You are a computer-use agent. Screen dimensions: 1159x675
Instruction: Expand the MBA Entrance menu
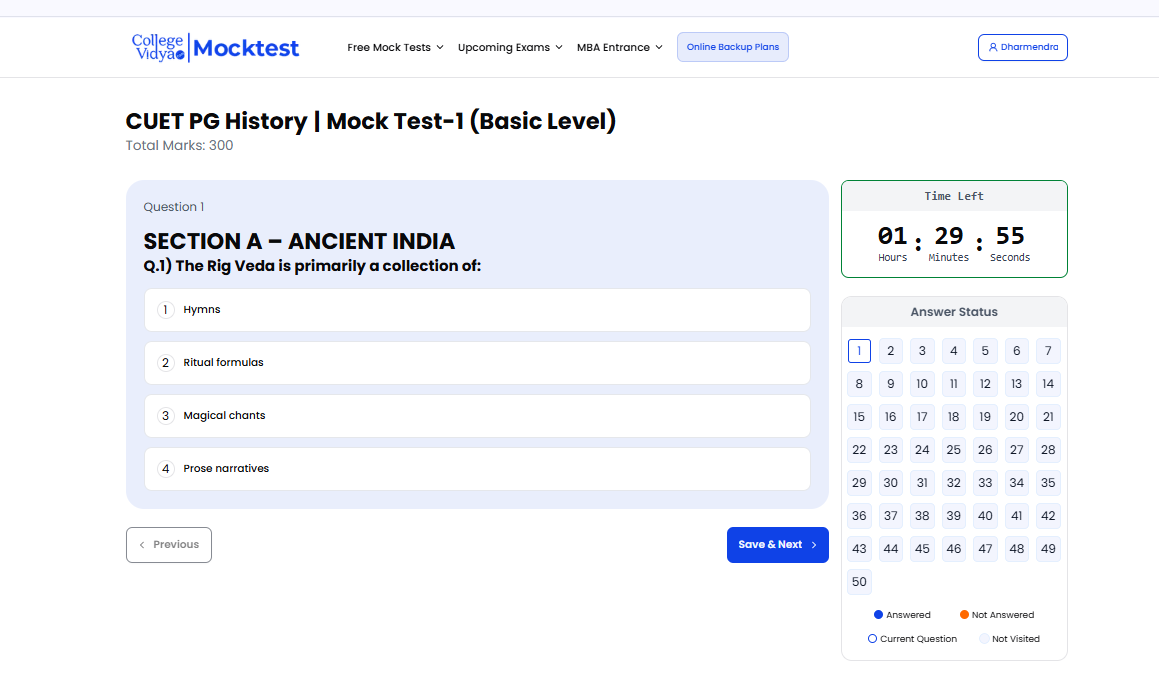click(619, 47)
